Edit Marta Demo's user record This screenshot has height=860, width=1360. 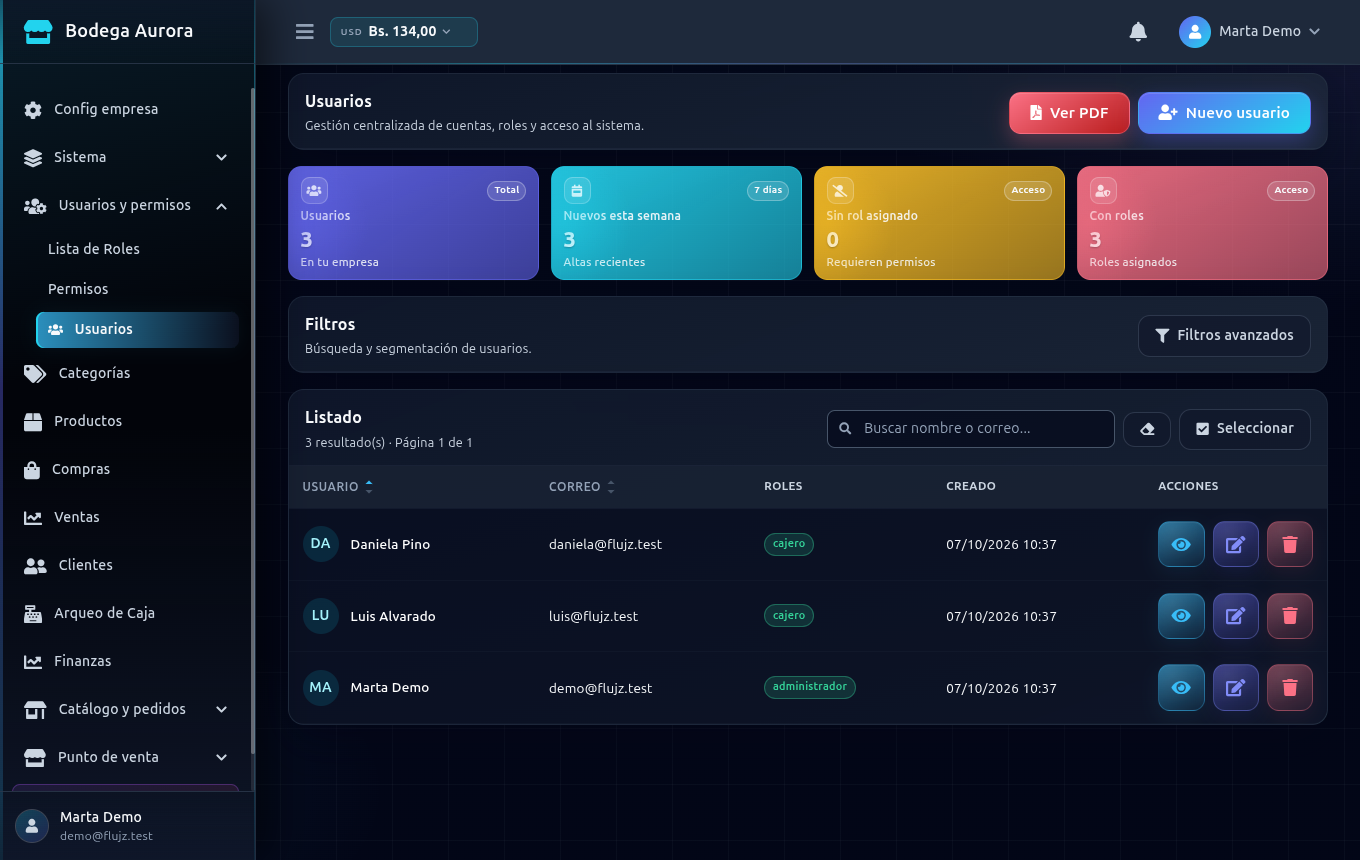pos(1235,688)
